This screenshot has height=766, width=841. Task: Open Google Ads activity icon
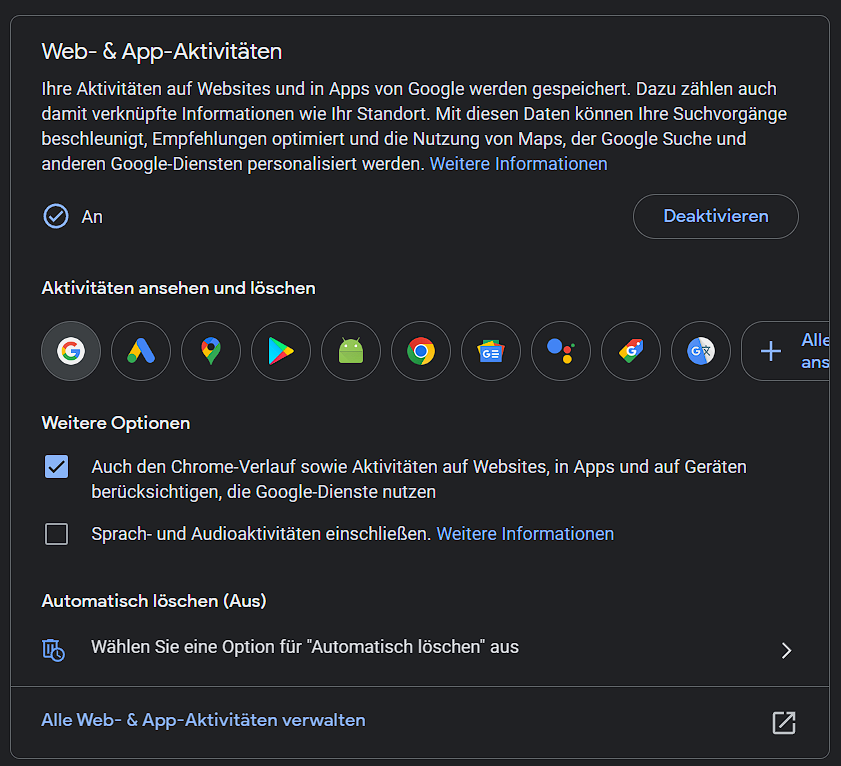pos(141,351)
